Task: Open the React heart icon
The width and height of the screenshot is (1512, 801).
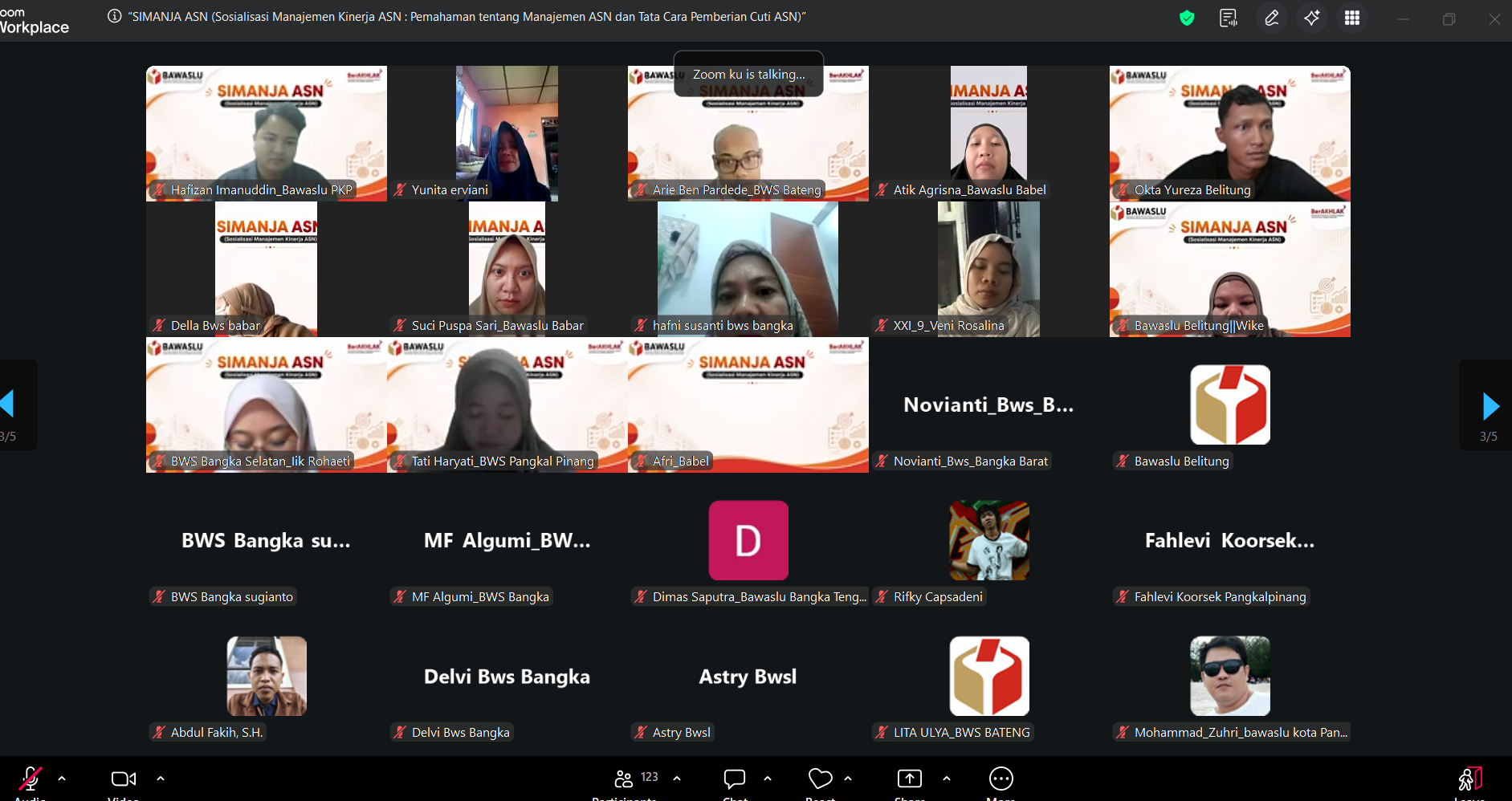Action: point(820,779)
